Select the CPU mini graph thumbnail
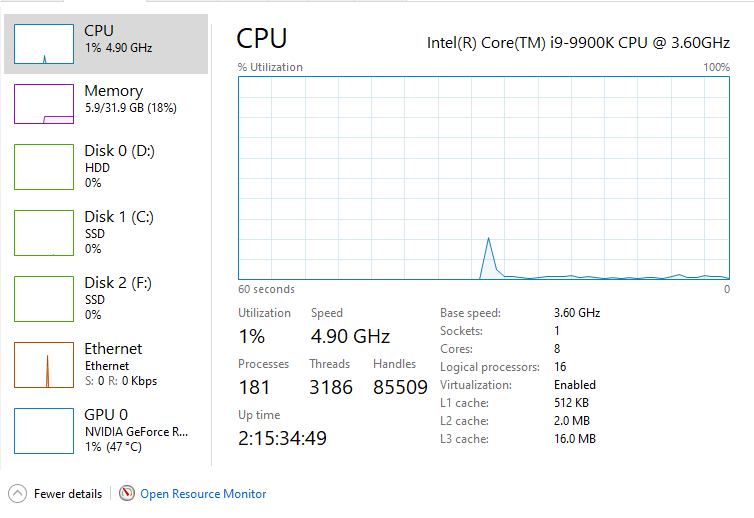 [44, 43]
